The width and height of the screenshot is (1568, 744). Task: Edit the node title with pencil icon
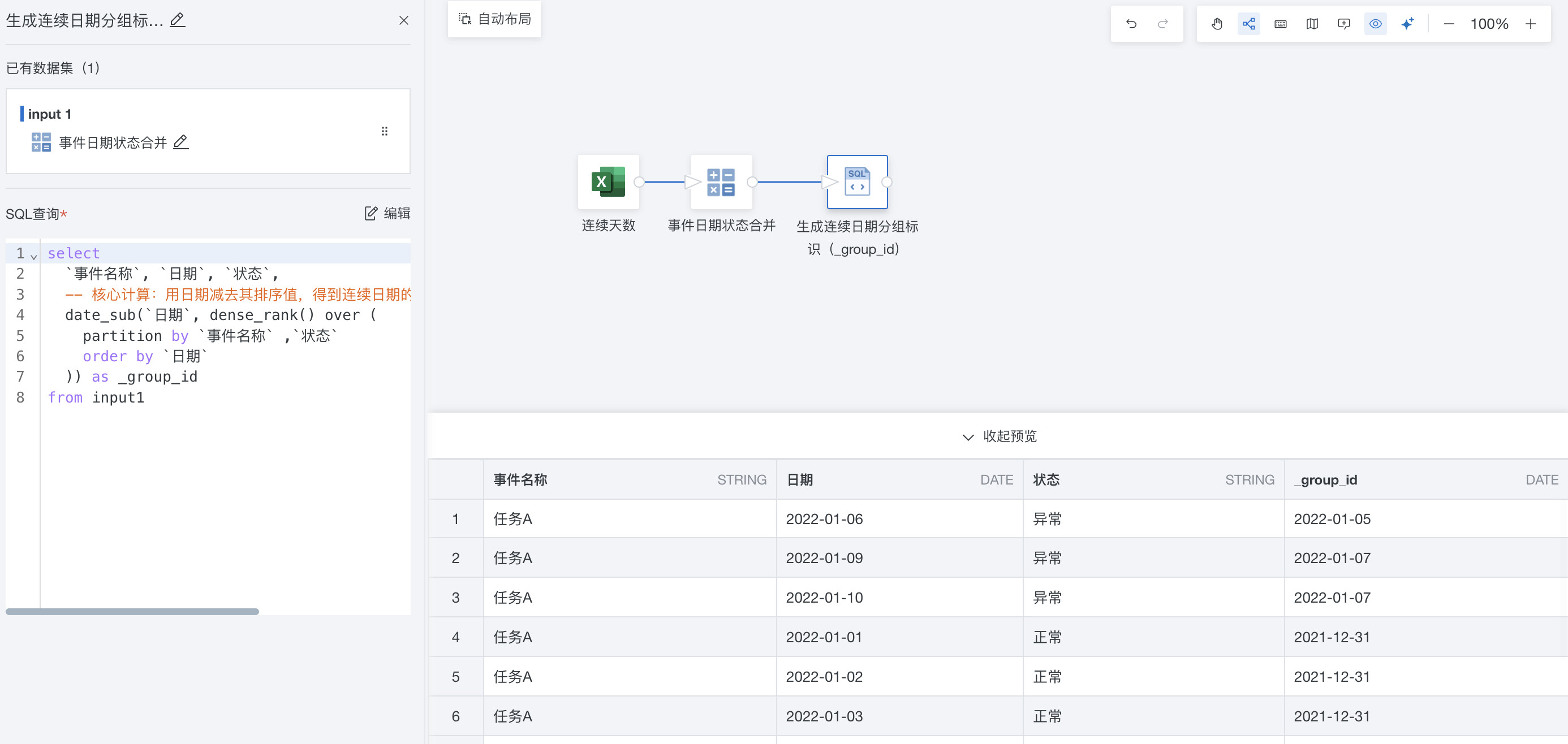[177, 20]
